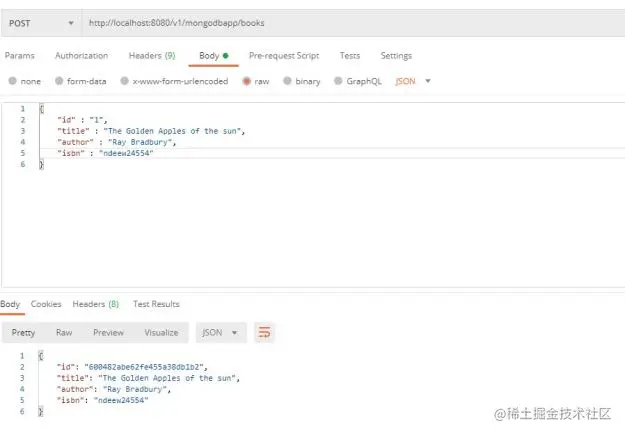This screenshot has height=435, width=625.
Task: Show the Raw response view
Action: point(64,333)
